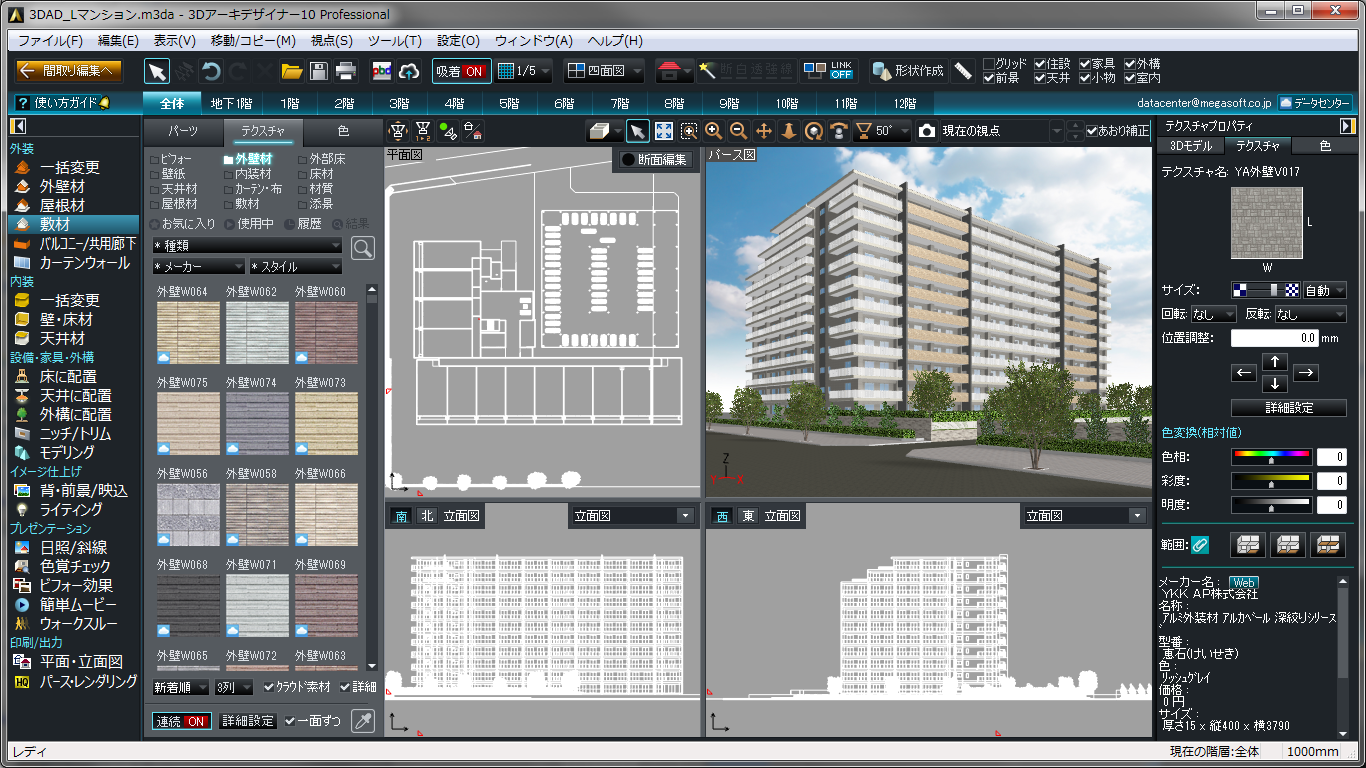The height and width of the screenshot is (768, 1366).
Task: Open the 回転 rotation dropdown
Action: click(x=1214, y=314)
